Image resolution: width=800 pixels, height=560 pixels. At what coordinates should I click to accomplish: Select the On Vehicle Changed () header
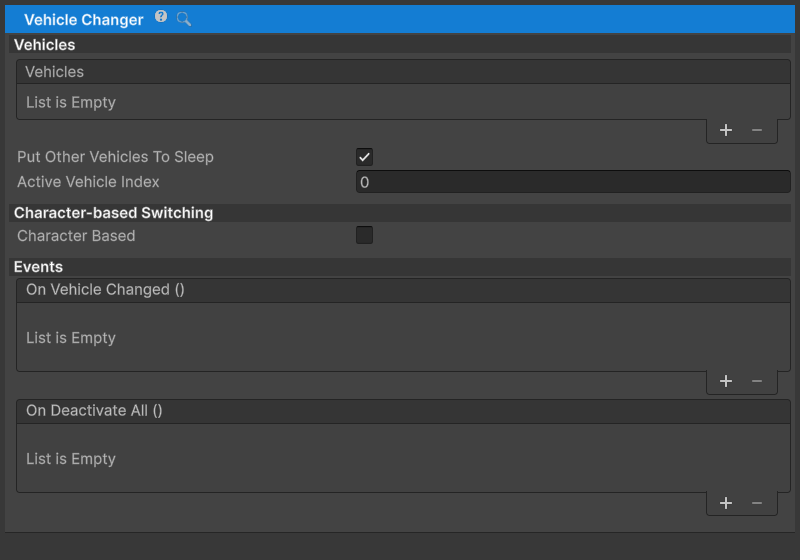pyautogui.click(x=403, y=290)
